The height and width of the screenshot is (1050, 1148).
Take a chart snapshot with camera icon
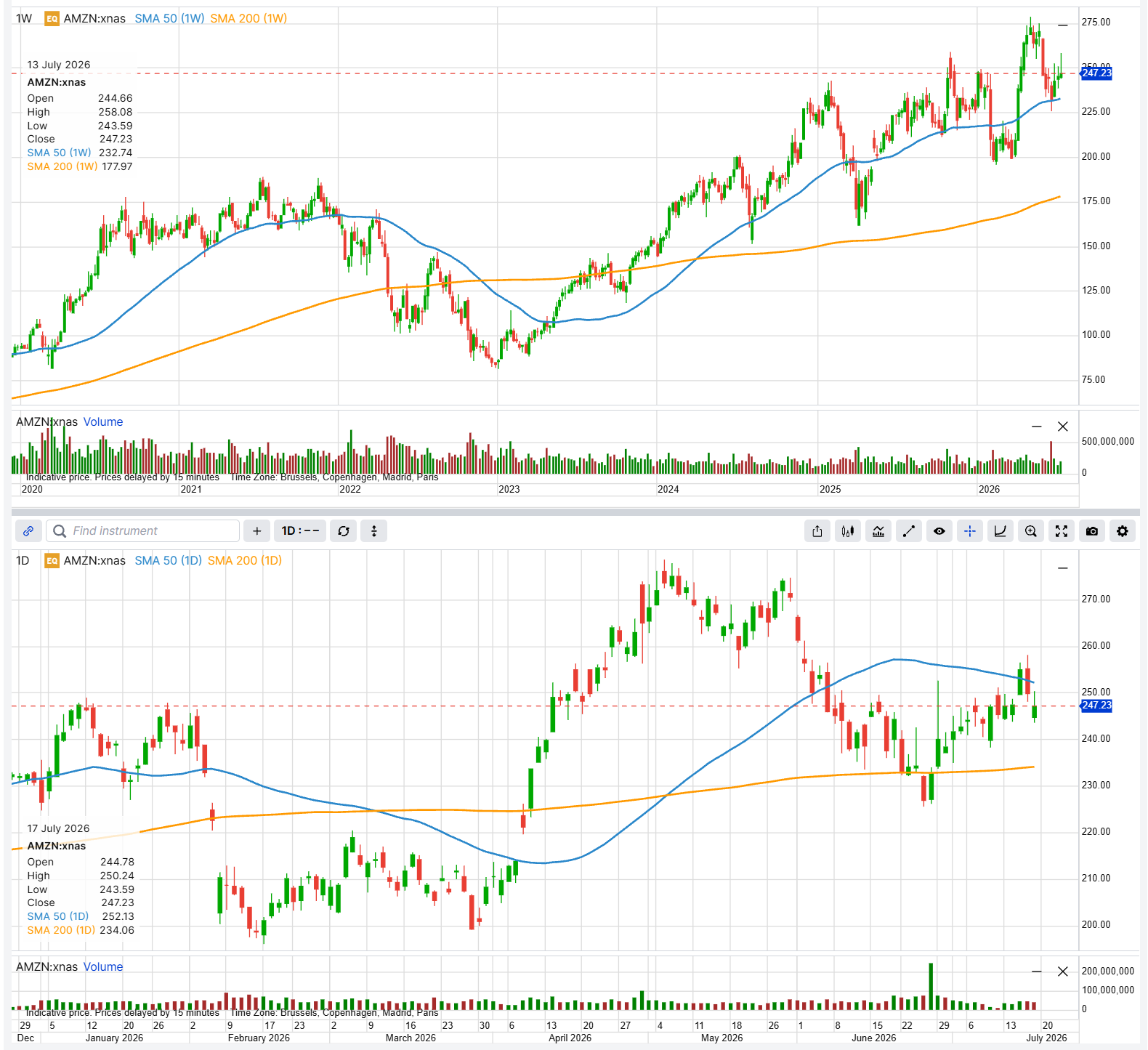pyautogui.click(x=1092, y=531)
